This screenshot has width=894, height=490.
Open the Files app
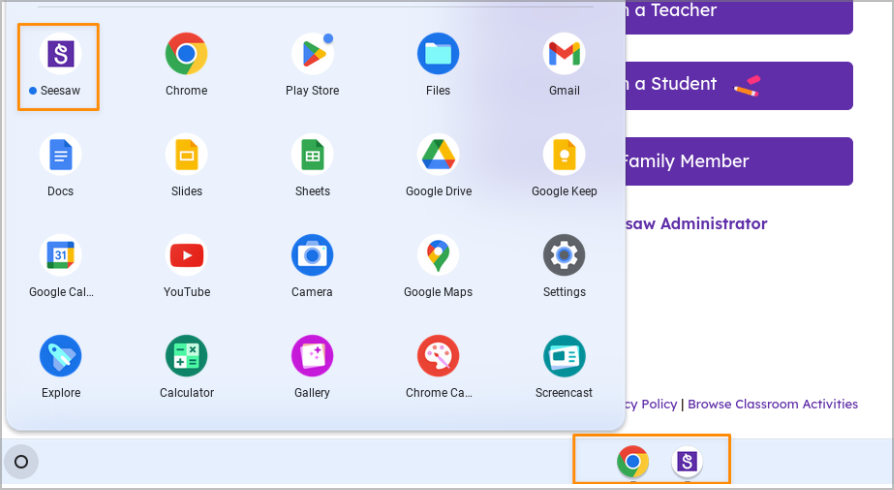coord(438,54)
